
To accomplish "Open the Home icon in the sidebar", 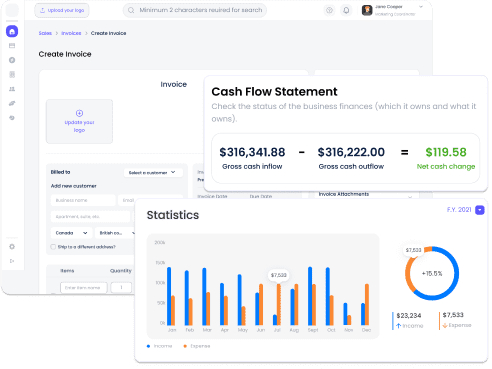I will [x=12, y=31].
